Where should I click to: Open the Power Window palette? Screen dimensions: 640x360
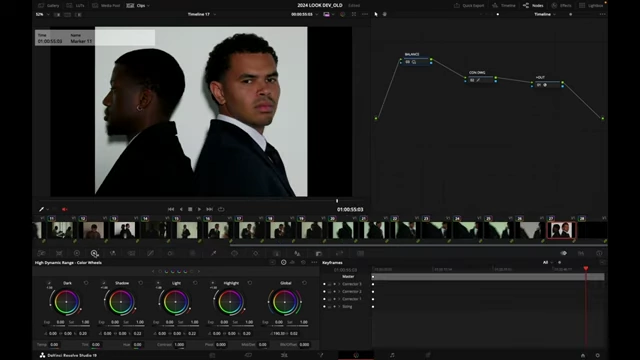[235, 253]
